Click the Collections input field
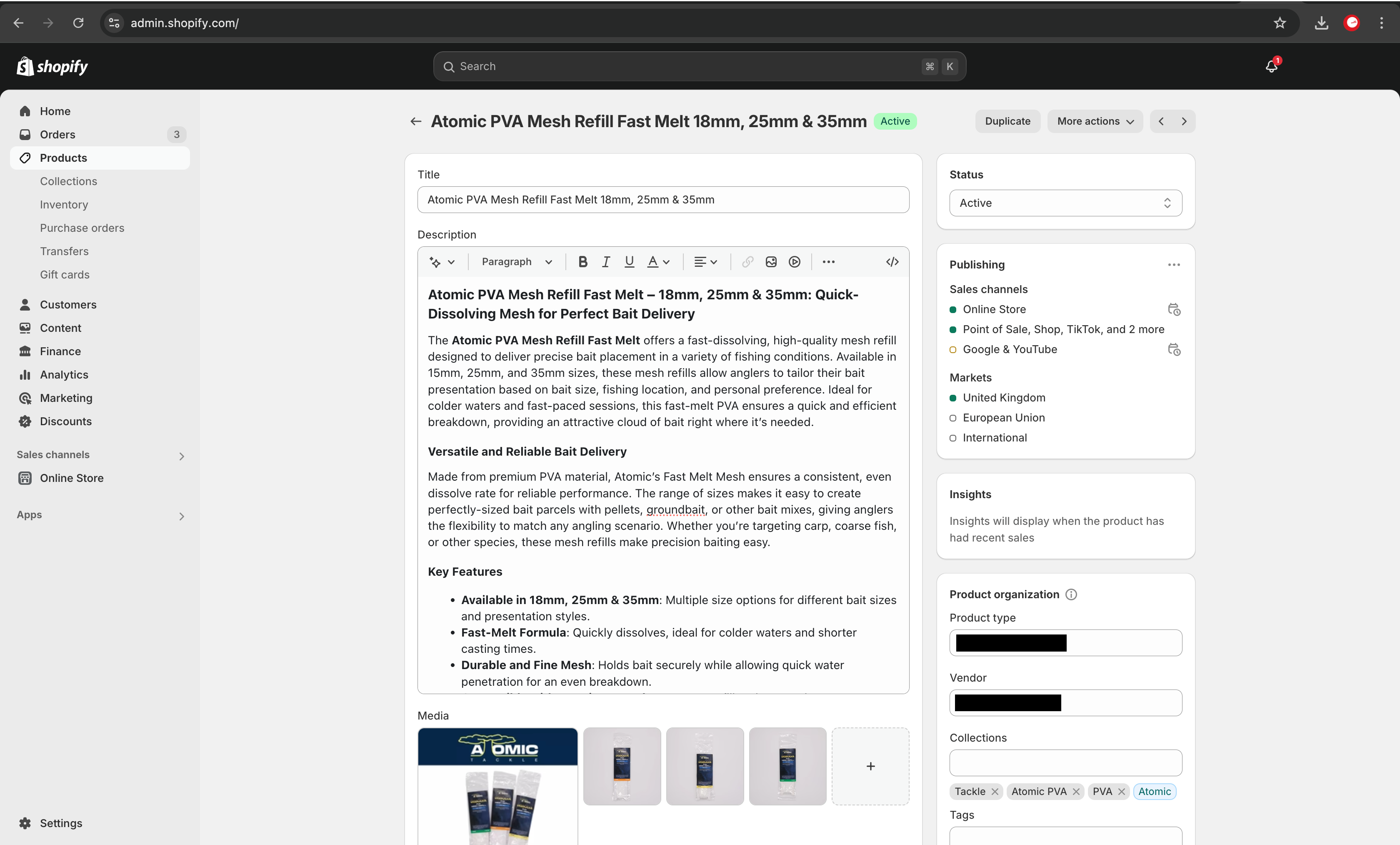This screenshot has width=1400, height=845. click(1065, 762)
